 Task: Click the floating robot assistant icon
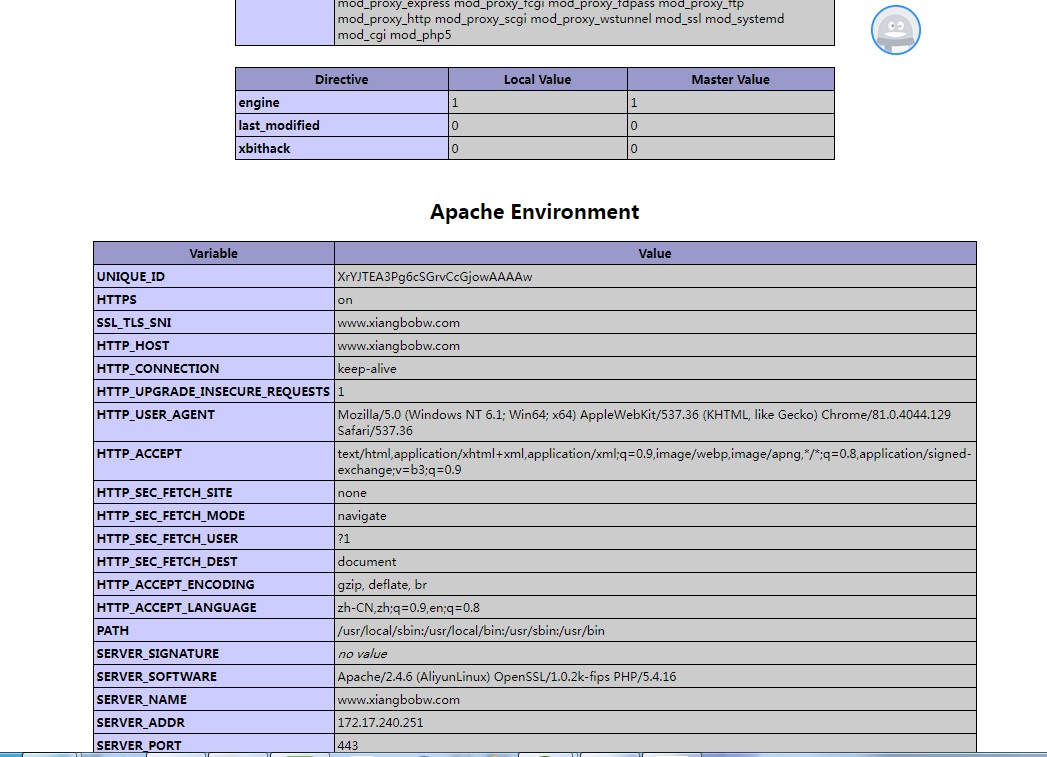895,30
